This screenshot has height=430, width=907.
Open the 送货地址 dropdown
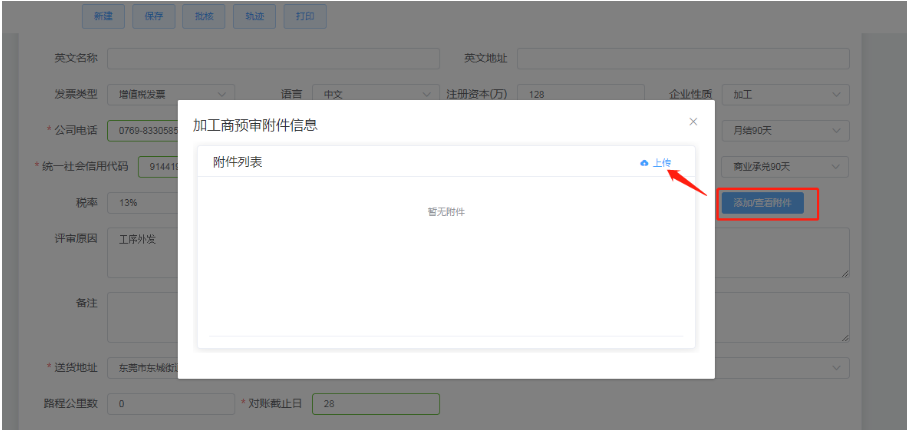(143, 368)
